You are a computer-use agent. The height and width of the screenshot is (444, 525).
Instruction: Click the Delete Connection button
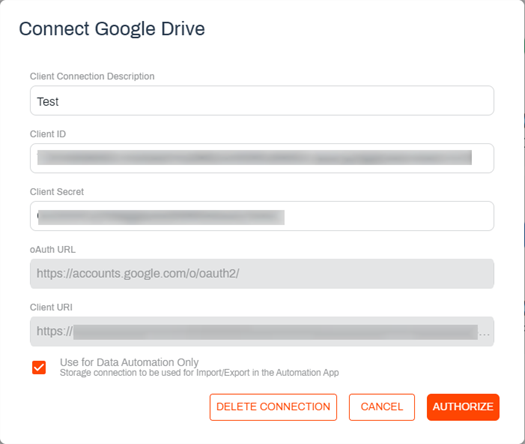tap(273, 407)
